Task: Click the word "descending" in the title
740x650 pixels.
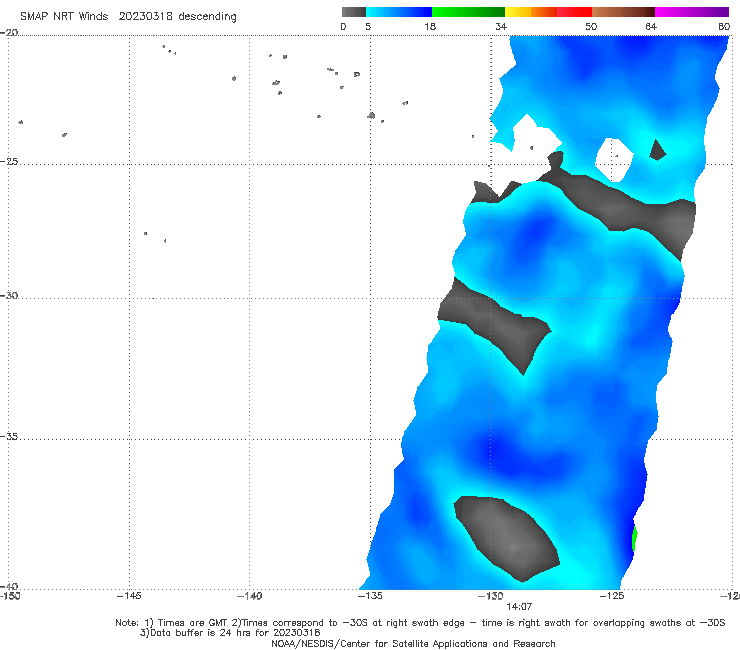Action: pyautogui.click(x=208, y=17)
